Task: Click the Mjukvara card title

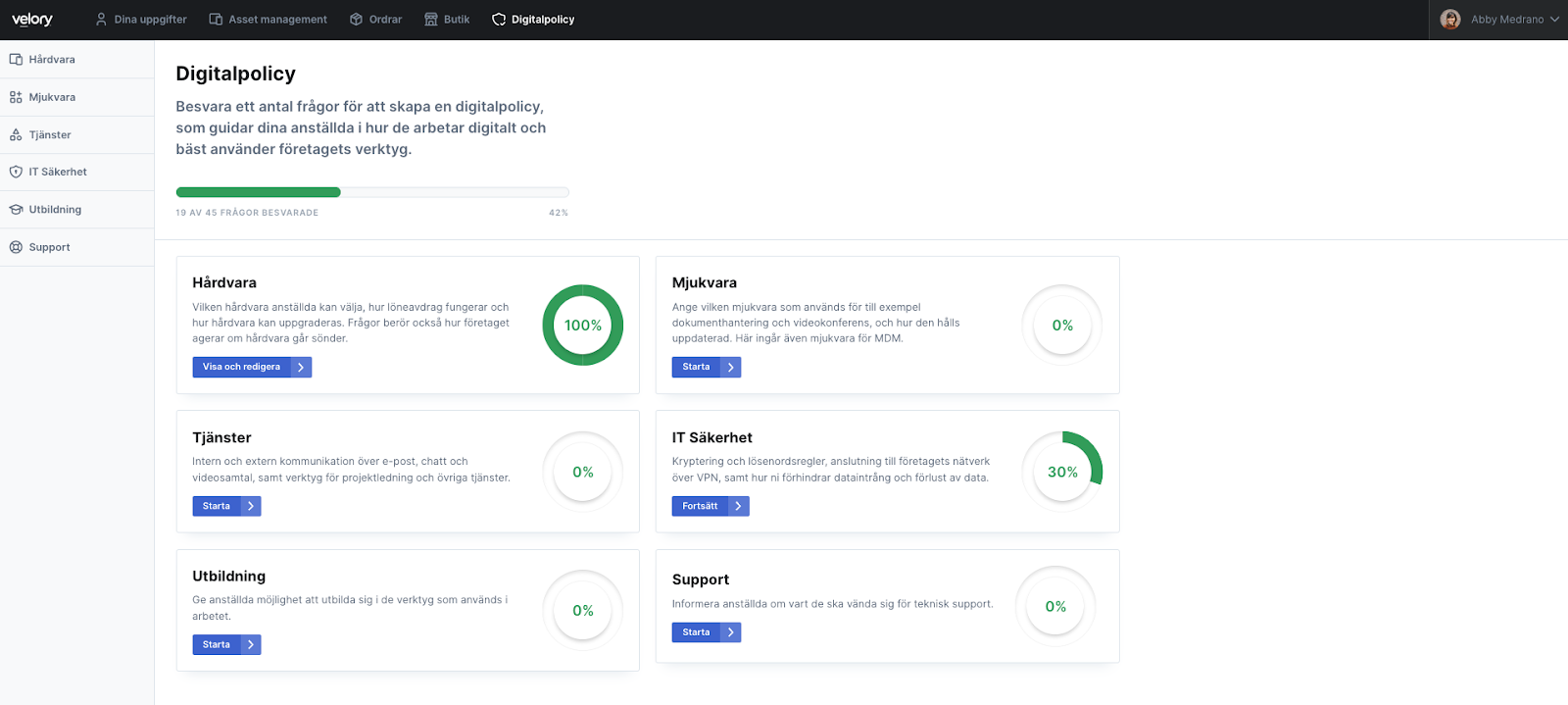Action: tap(705, 282)
